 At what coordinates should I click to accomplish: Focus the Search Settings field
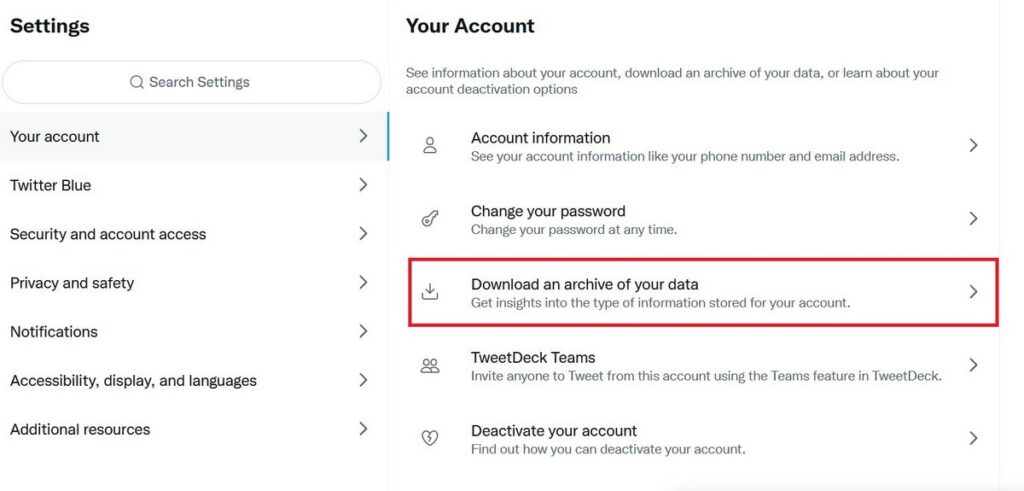click(191, 82)
